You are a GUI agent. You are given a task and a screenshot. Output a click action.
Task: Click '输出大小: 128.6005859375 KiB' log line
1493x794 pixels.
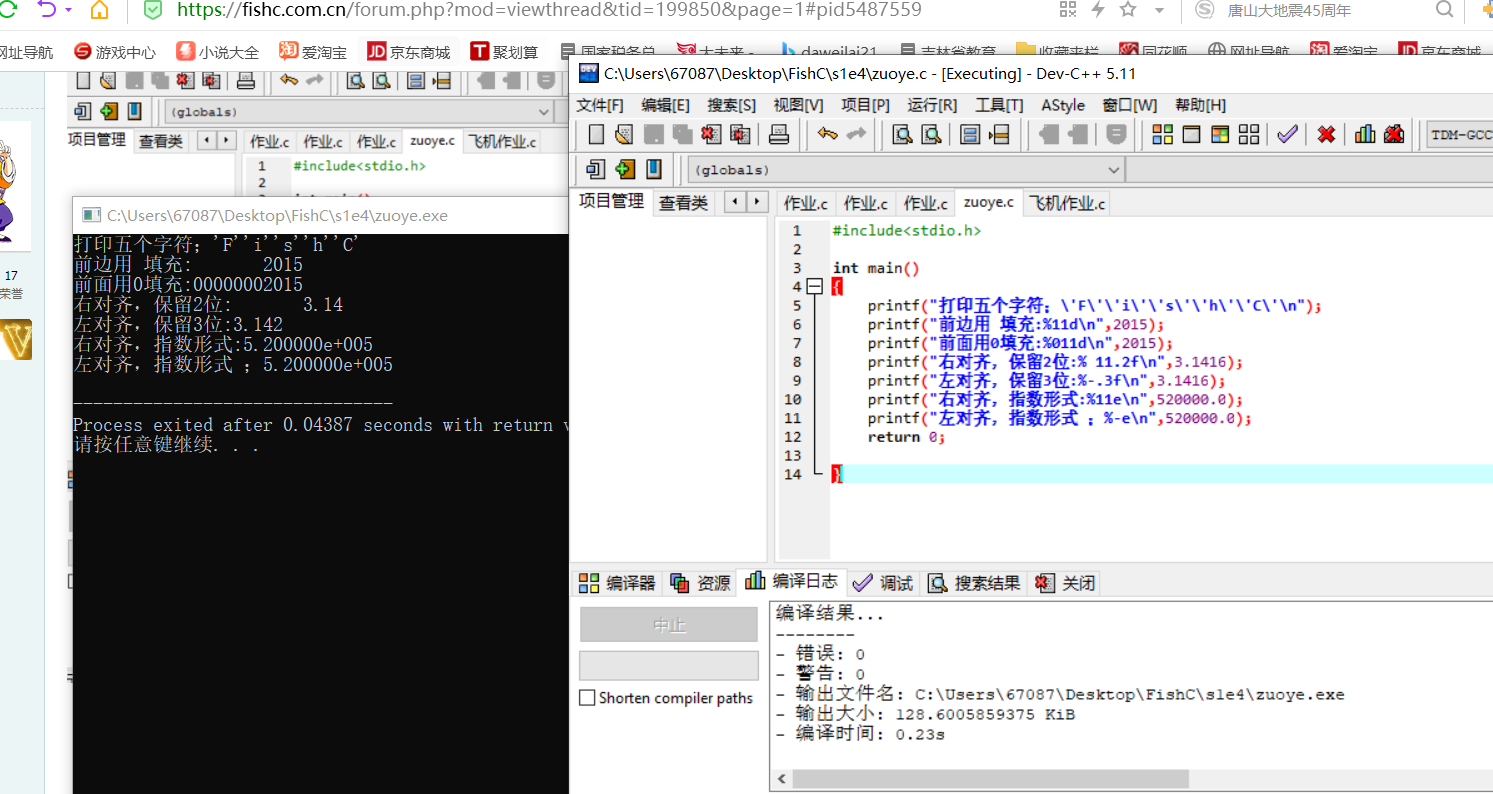coord(925,714)
